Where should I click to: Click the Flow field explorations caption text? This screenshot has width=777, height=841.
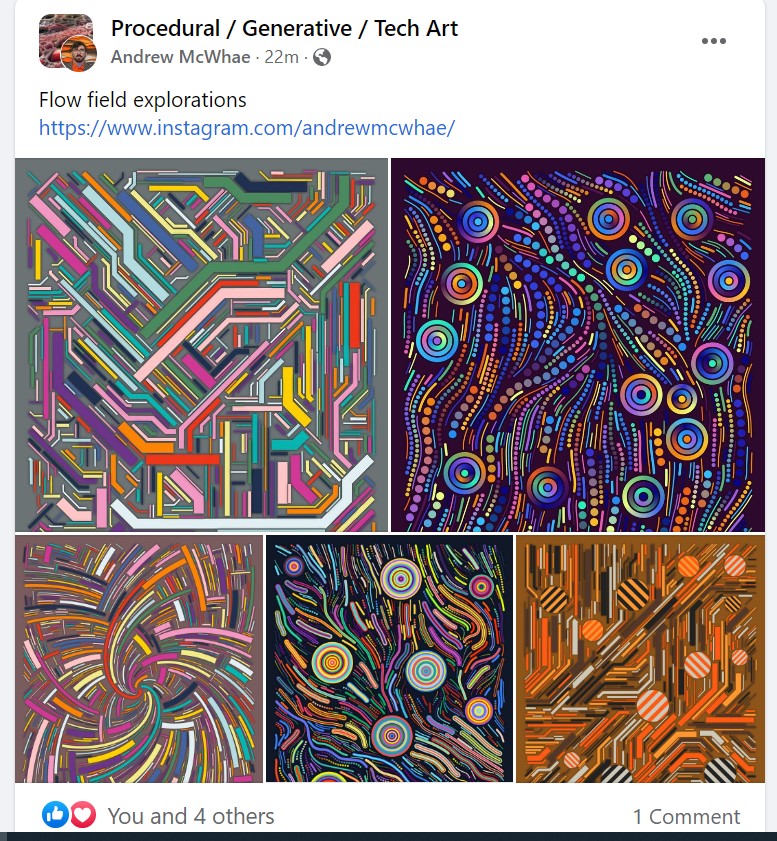click(x=143, y=100)
